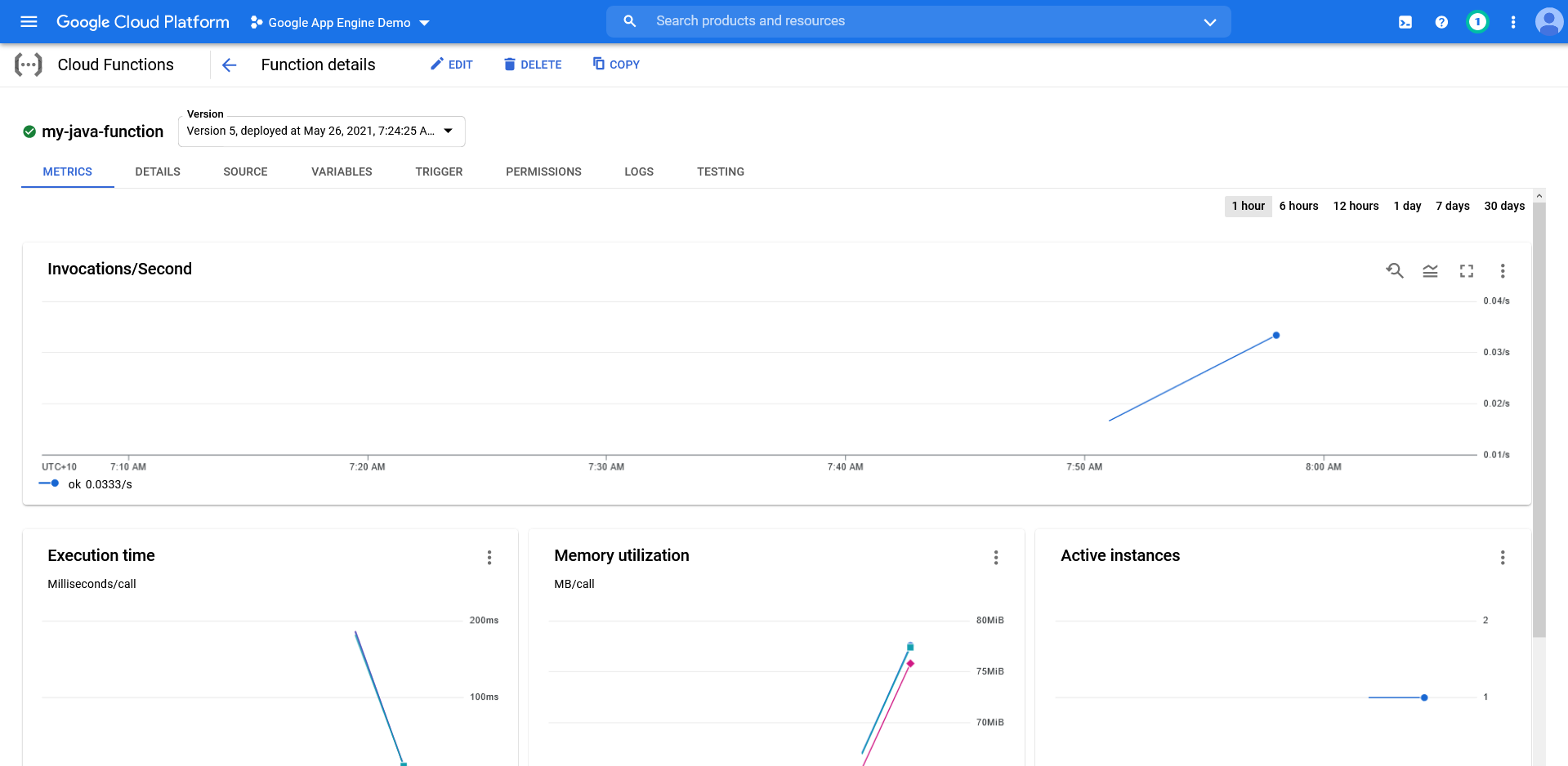Switch time range to 30 days

point(1503,207)
